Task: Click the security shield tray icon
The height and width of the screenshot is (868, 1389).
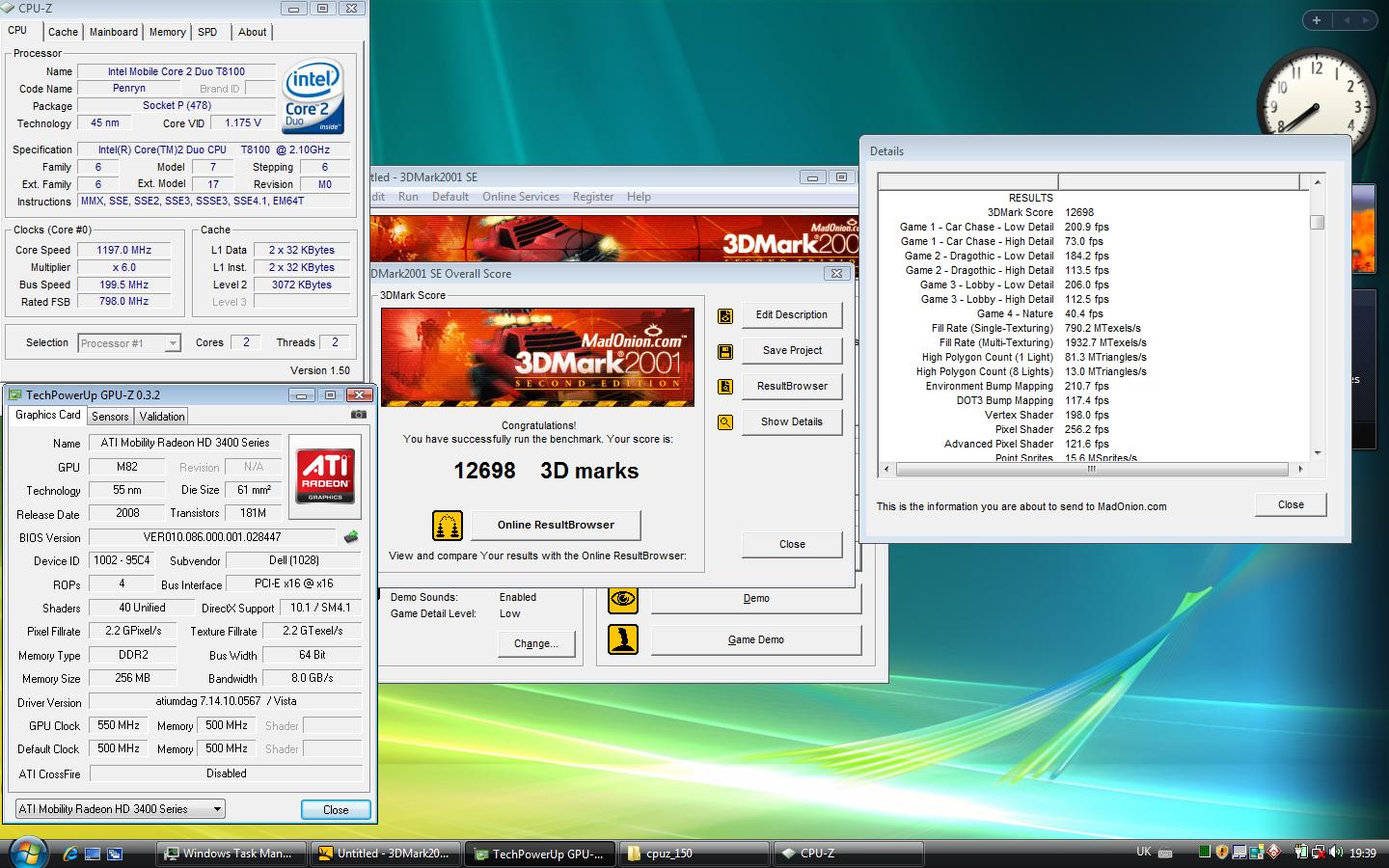Action: [x=1222, y=853]
